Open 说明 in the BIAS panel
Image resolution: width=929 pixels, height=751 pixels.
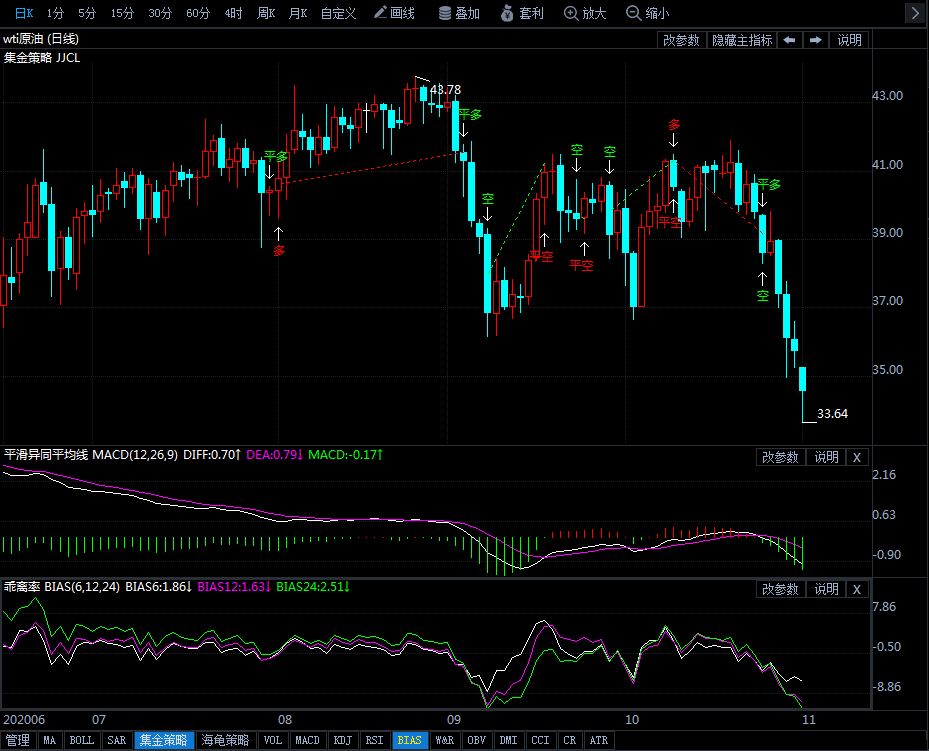coord(826,589)
